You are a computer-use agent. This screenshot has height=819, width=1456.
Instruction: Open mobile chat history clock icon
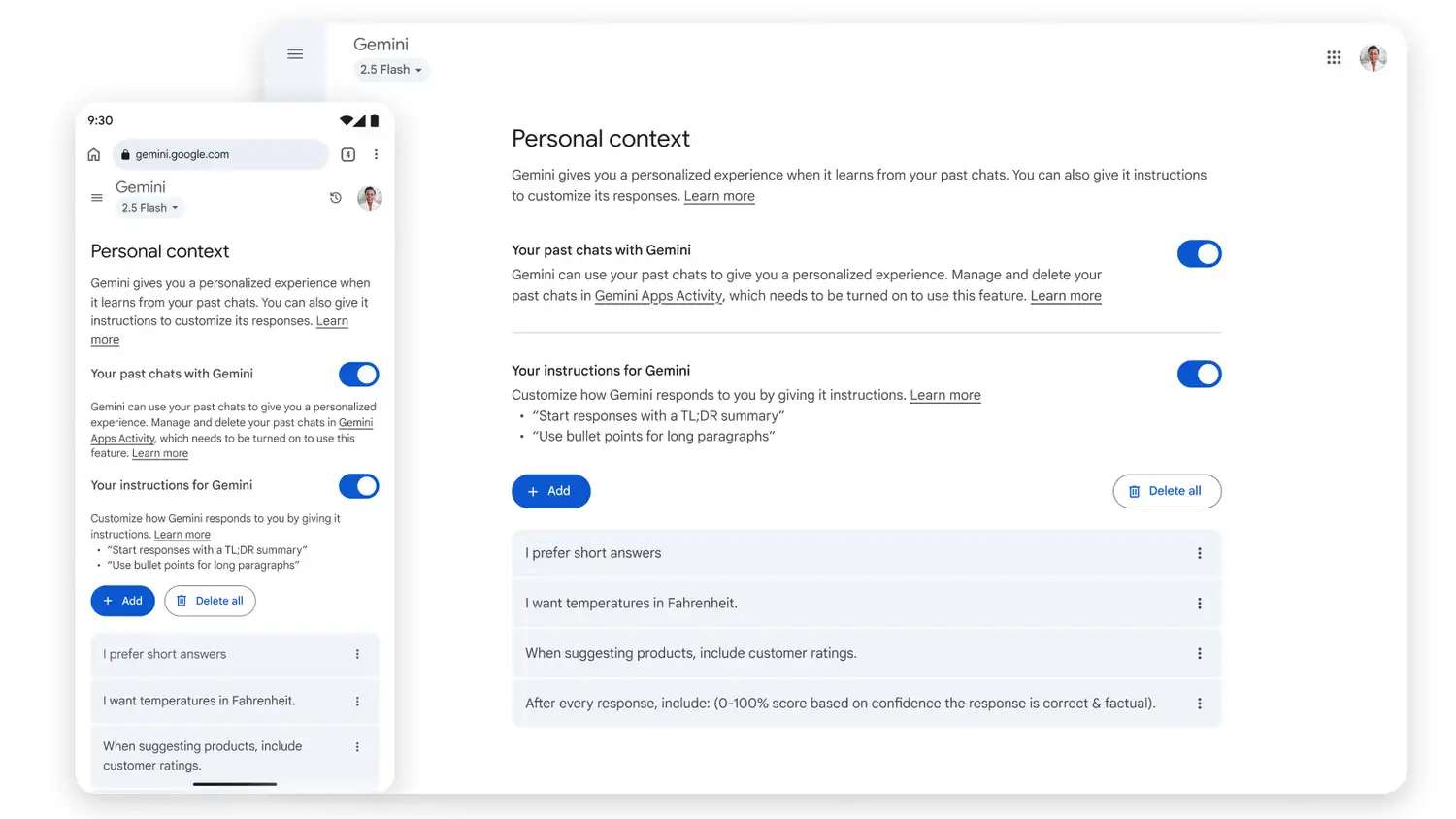[x=336, y=198]
